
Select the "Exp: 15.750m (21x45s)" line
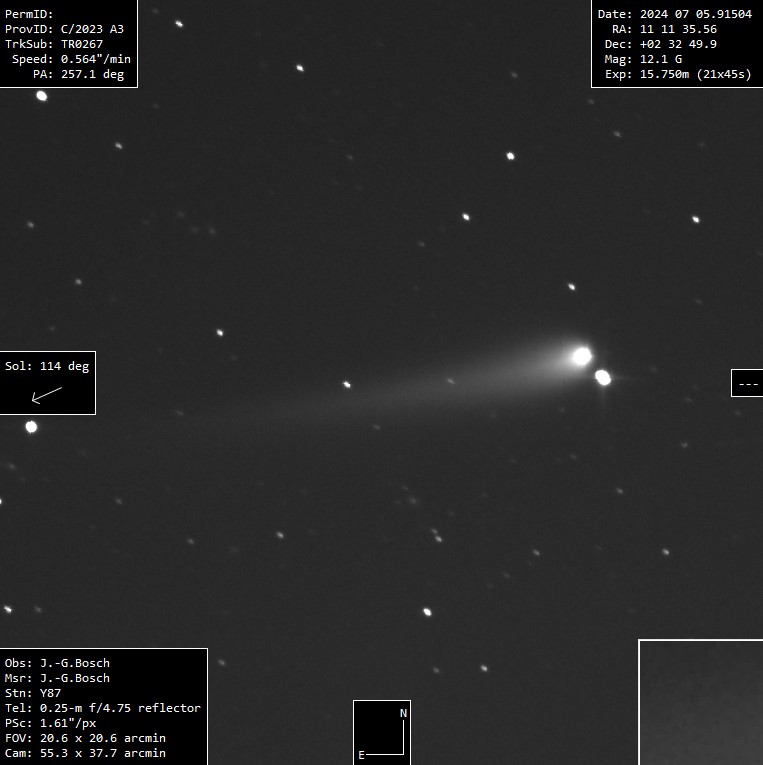pyautogui.click(x=678, y=74)
